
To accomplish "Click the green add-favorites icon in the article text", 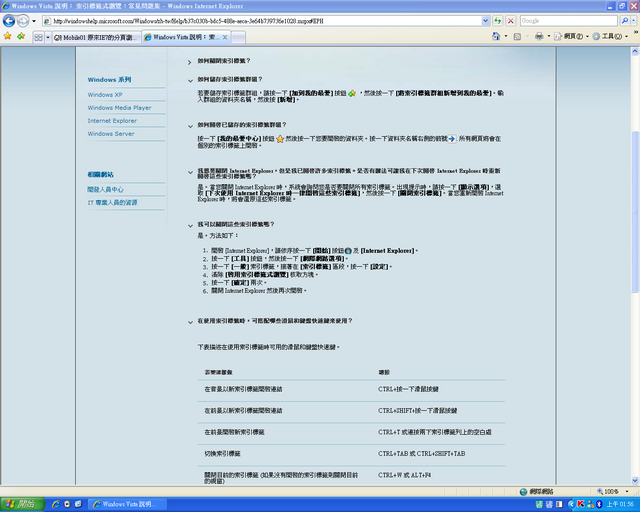I will 352,93.
